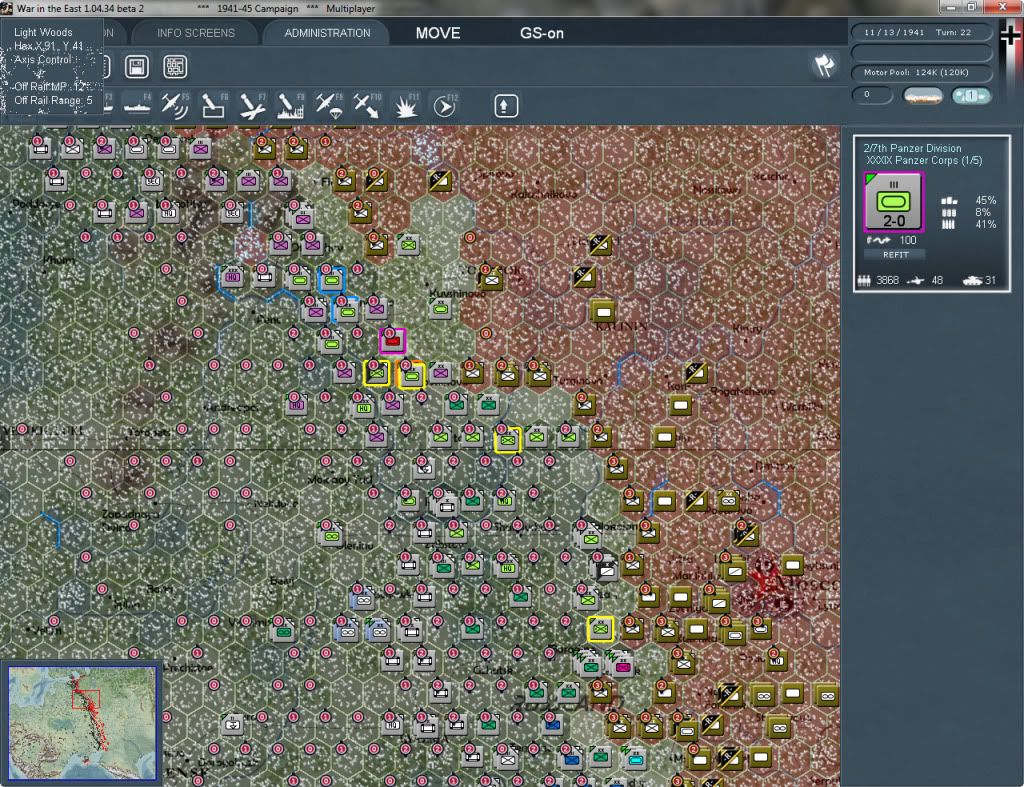Viewport: 1024px width, 787px height.
Task: Click the MOVE mode label
Action: 438,33
